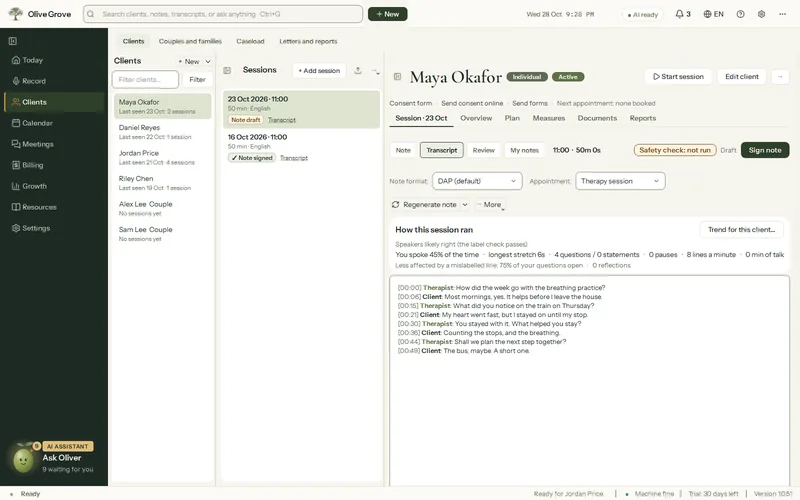
Task: Open sessions panel more arrow icon
Action: tap(376, 71)
